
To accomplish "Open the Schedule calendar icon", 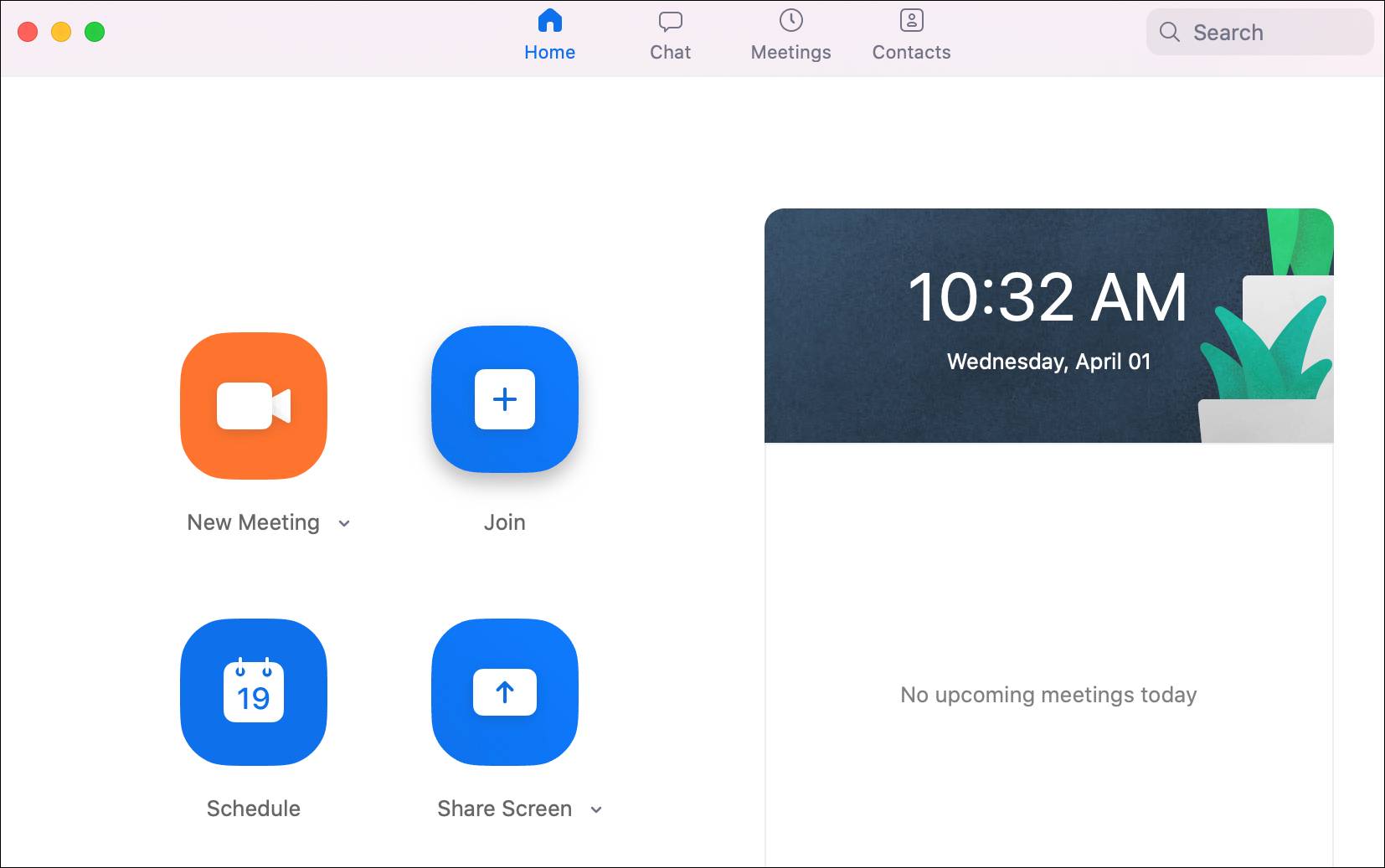I will pos(254,692).
